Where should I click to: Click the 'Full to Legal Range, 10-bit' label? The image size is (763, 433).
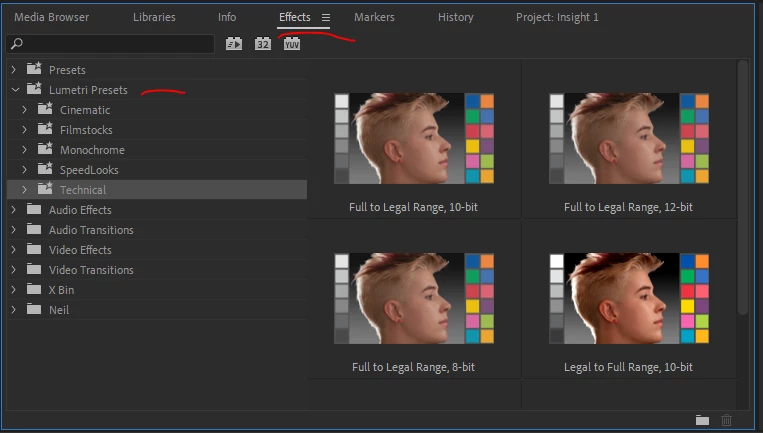[413, 207]
